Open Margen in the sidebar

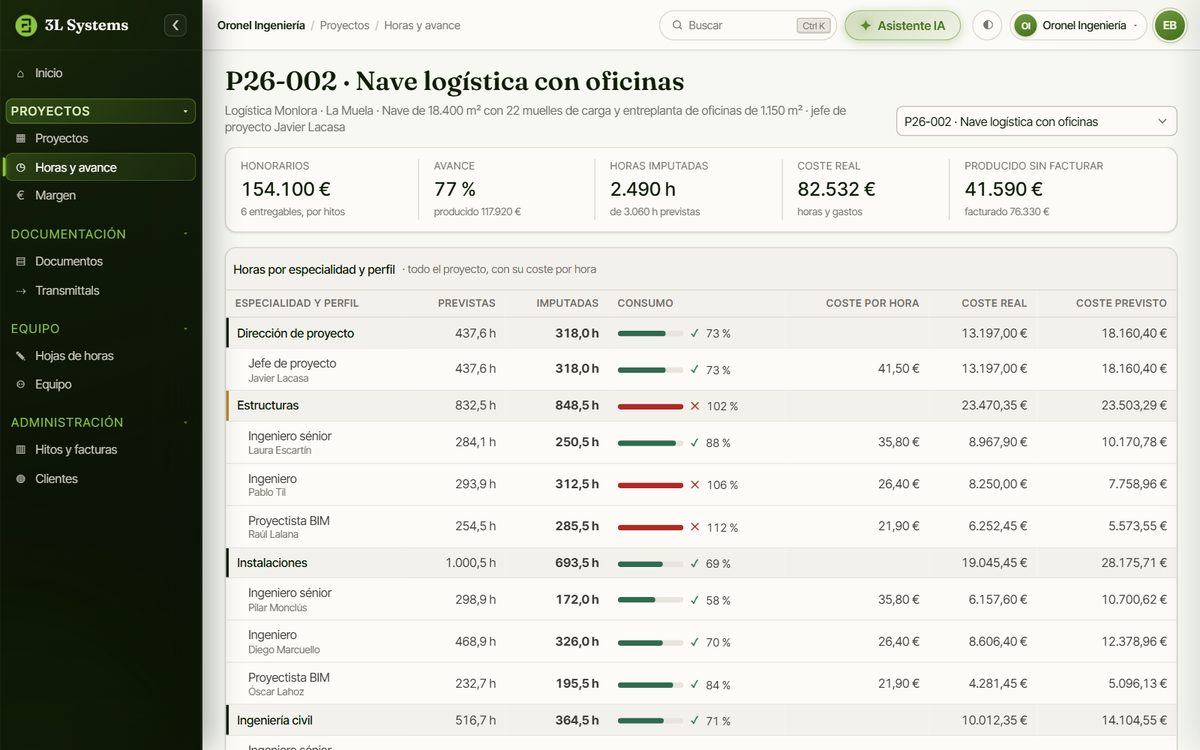point(100,195)
